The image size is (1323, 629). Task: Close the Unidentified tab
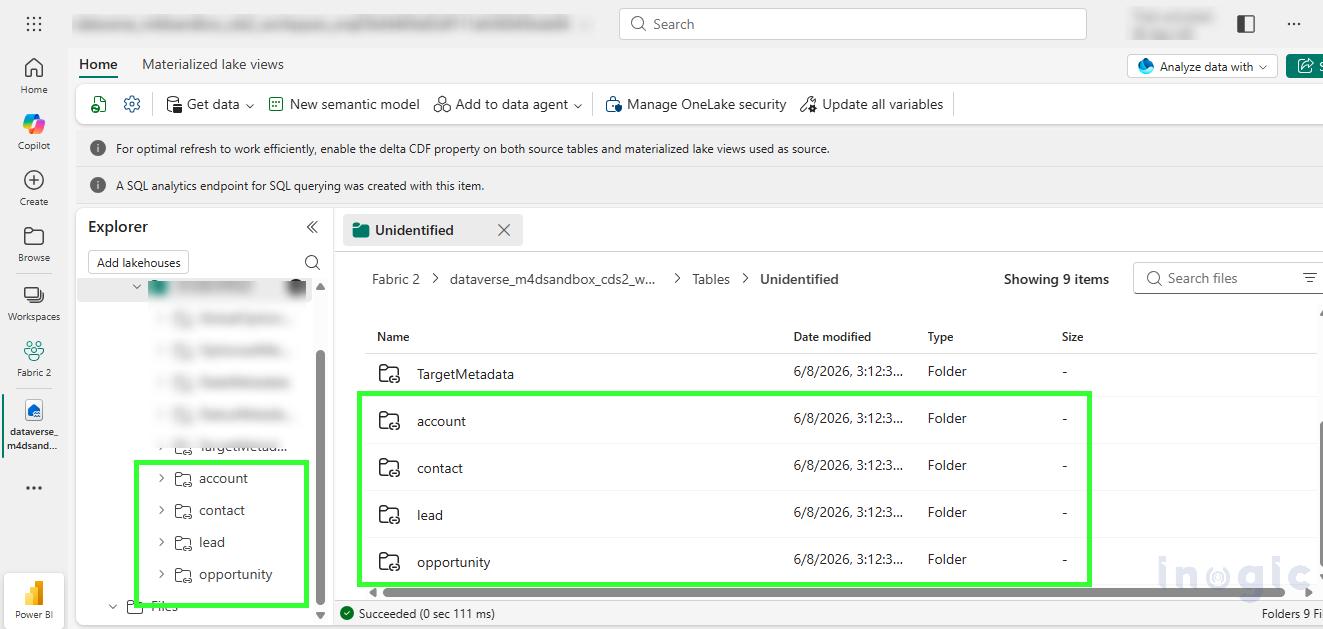coord(504,230)
